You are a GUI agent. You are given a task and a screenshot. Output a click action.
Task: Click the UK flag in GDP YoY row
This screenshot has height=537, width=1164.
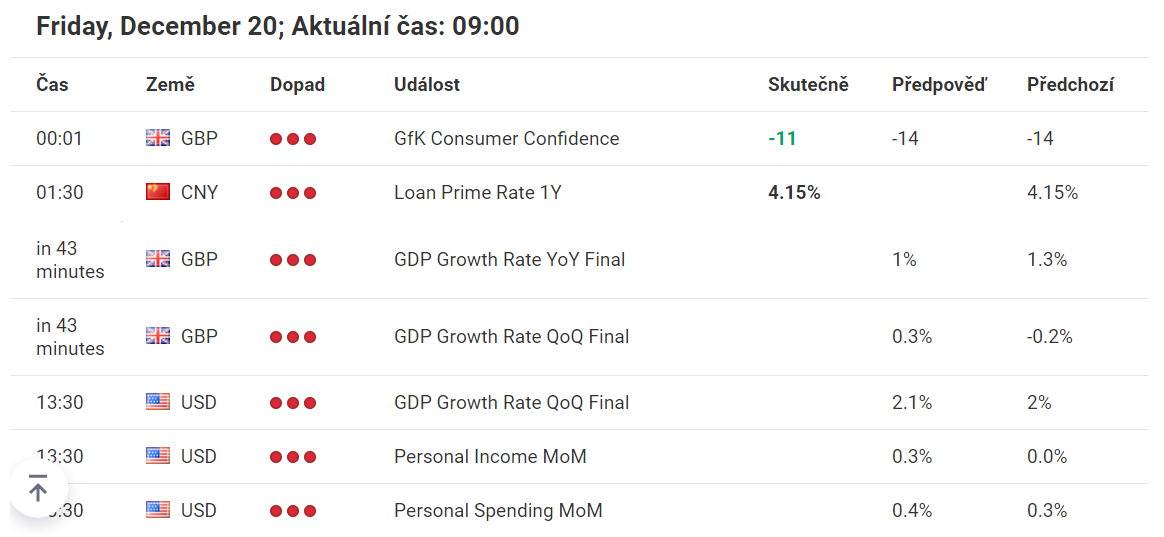(x=158, y=259)
